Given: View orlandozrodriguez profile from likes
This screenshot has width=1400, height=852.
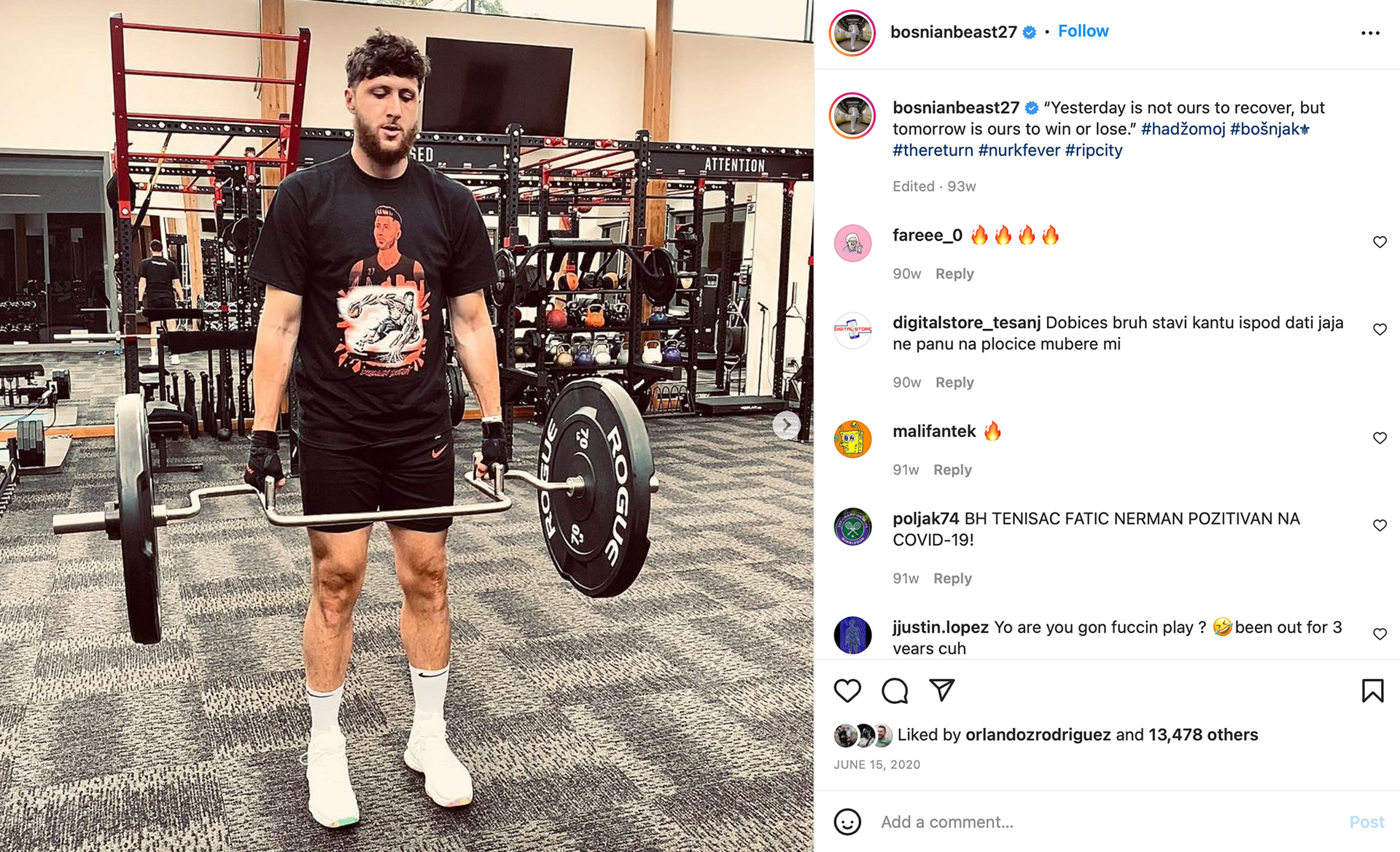Looking at the screenshot, I should tap(1038, 735).
